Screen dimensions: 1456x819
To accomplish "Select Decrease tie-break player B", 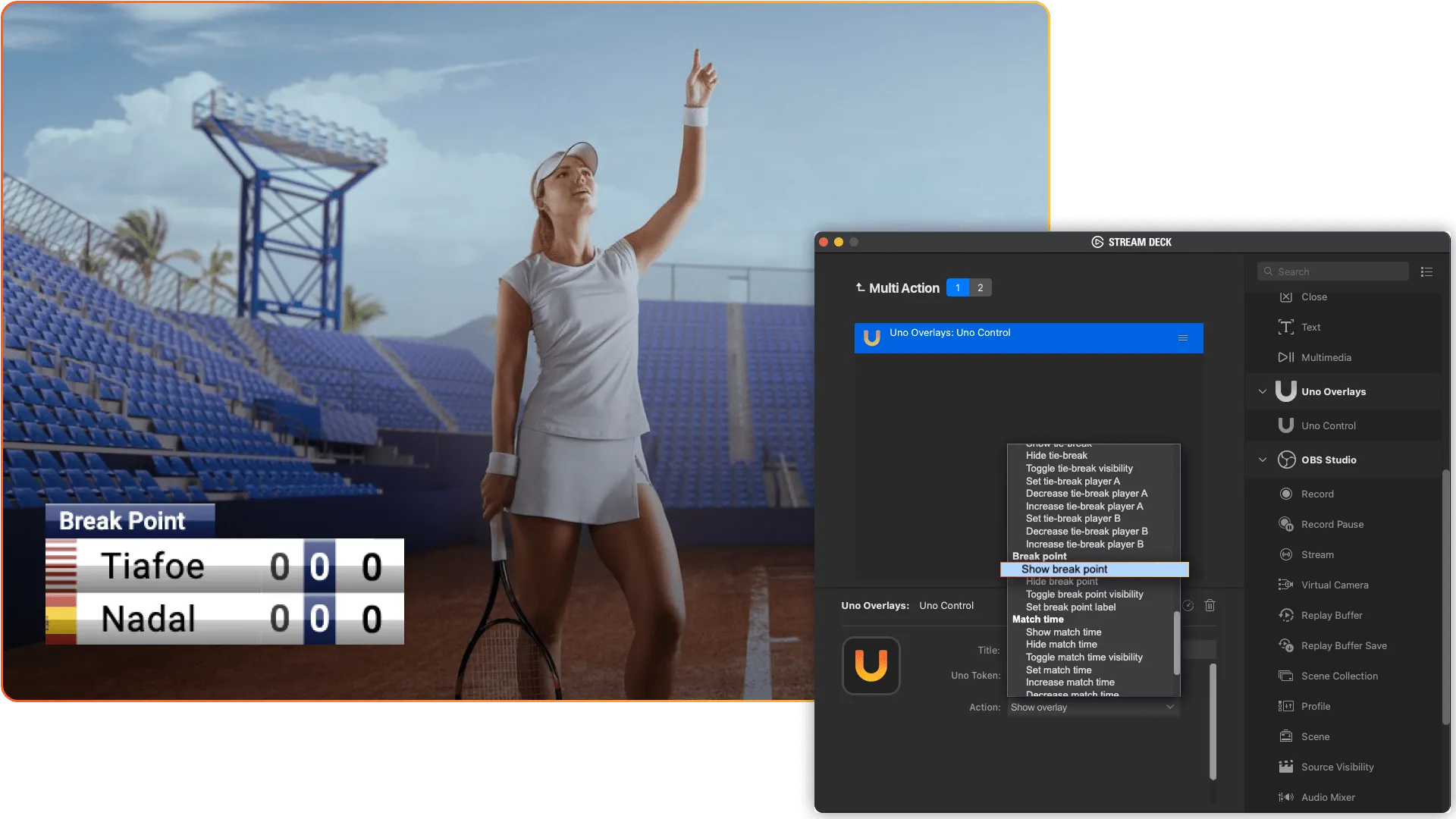I will pyautogui.click(x=1087, y=532).
